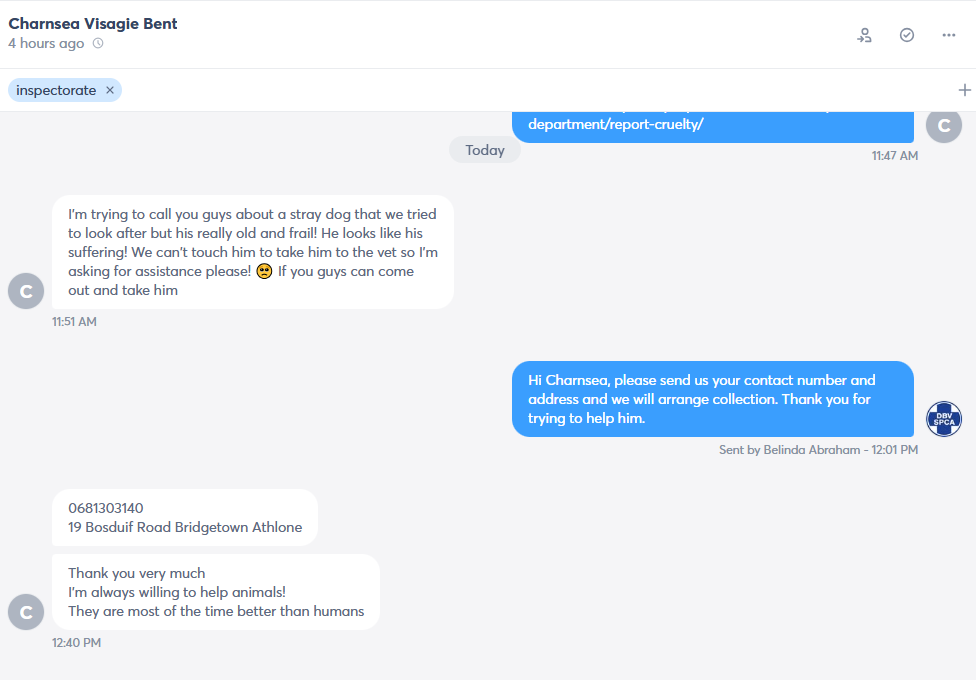Click the contact name Charnsea Visagie Bent
The width and height of the screenshot is (976, 680).
93,24
